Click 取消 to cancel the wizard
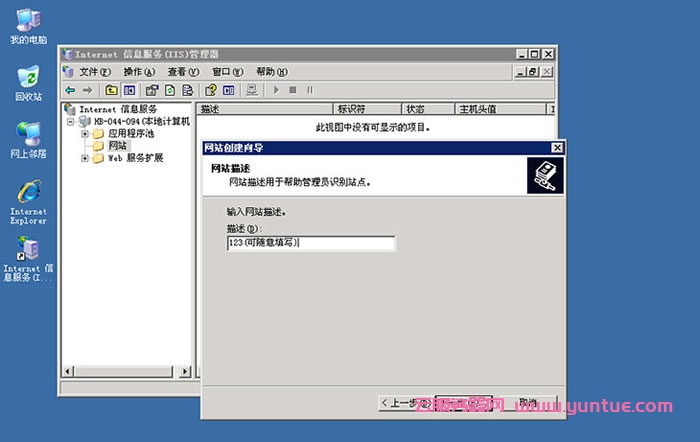The width and height of the screenshot is (700, 442). 527,402
